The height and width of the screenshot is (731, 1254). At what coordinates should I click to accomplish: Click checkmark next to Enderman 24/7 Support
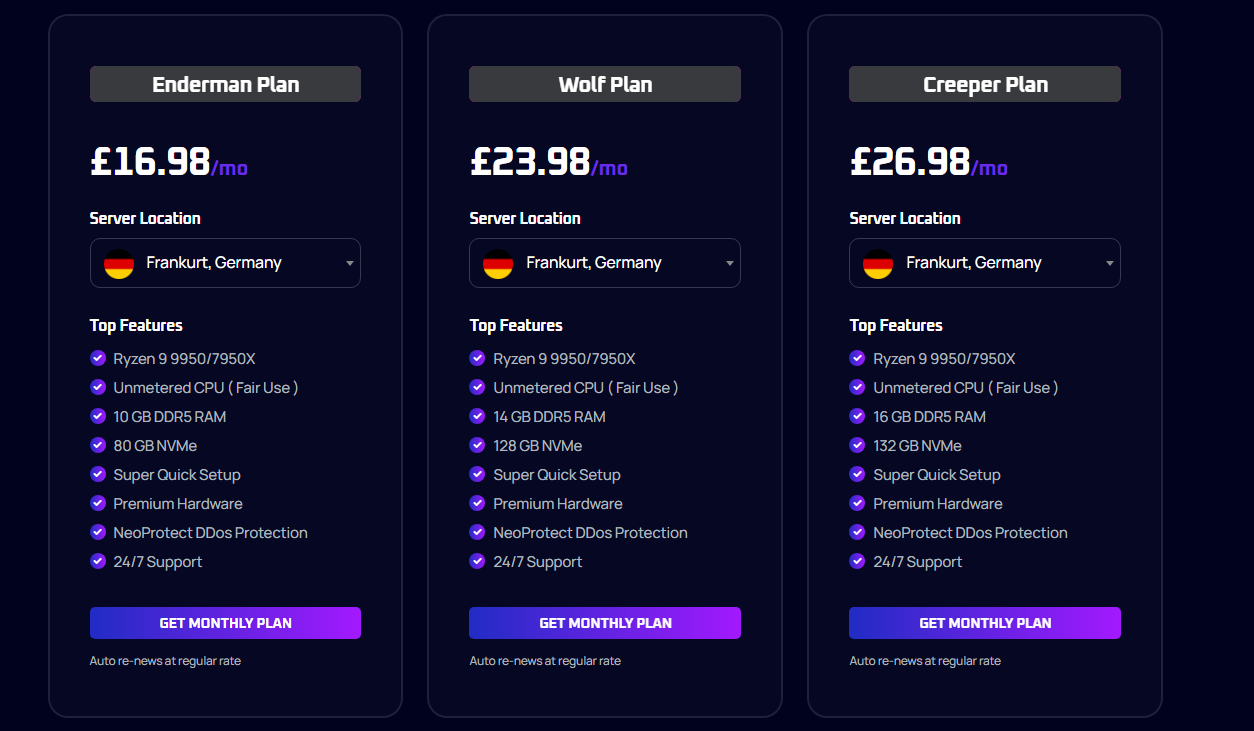[98, 561]
